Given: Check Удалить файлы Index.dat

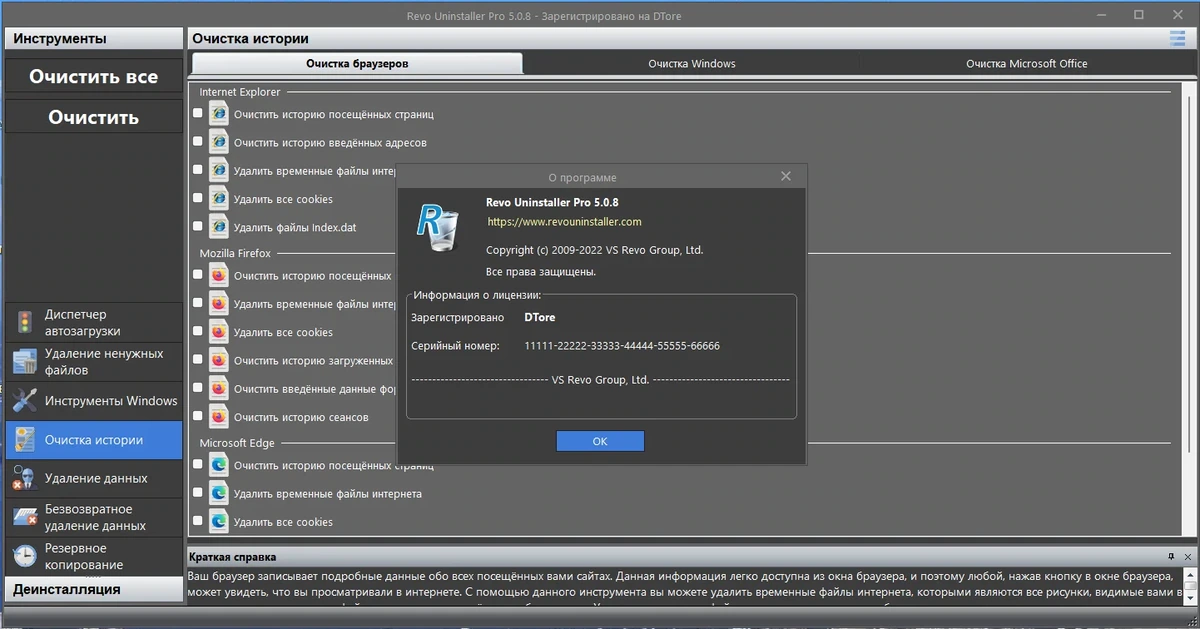Looking at the screenshot, I should pyautogui.click(x=198, y=226).
